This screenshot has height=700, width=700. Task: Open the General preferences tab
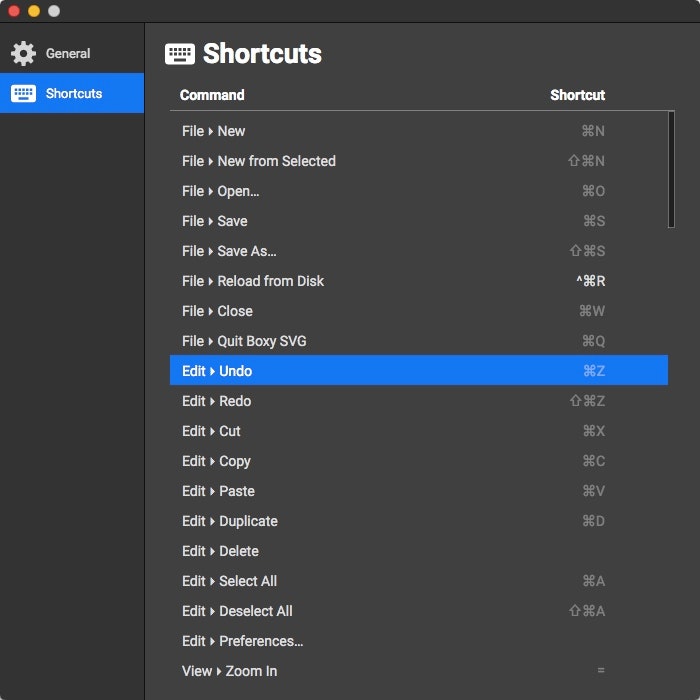pyautogui.click(x=68, y=53)
